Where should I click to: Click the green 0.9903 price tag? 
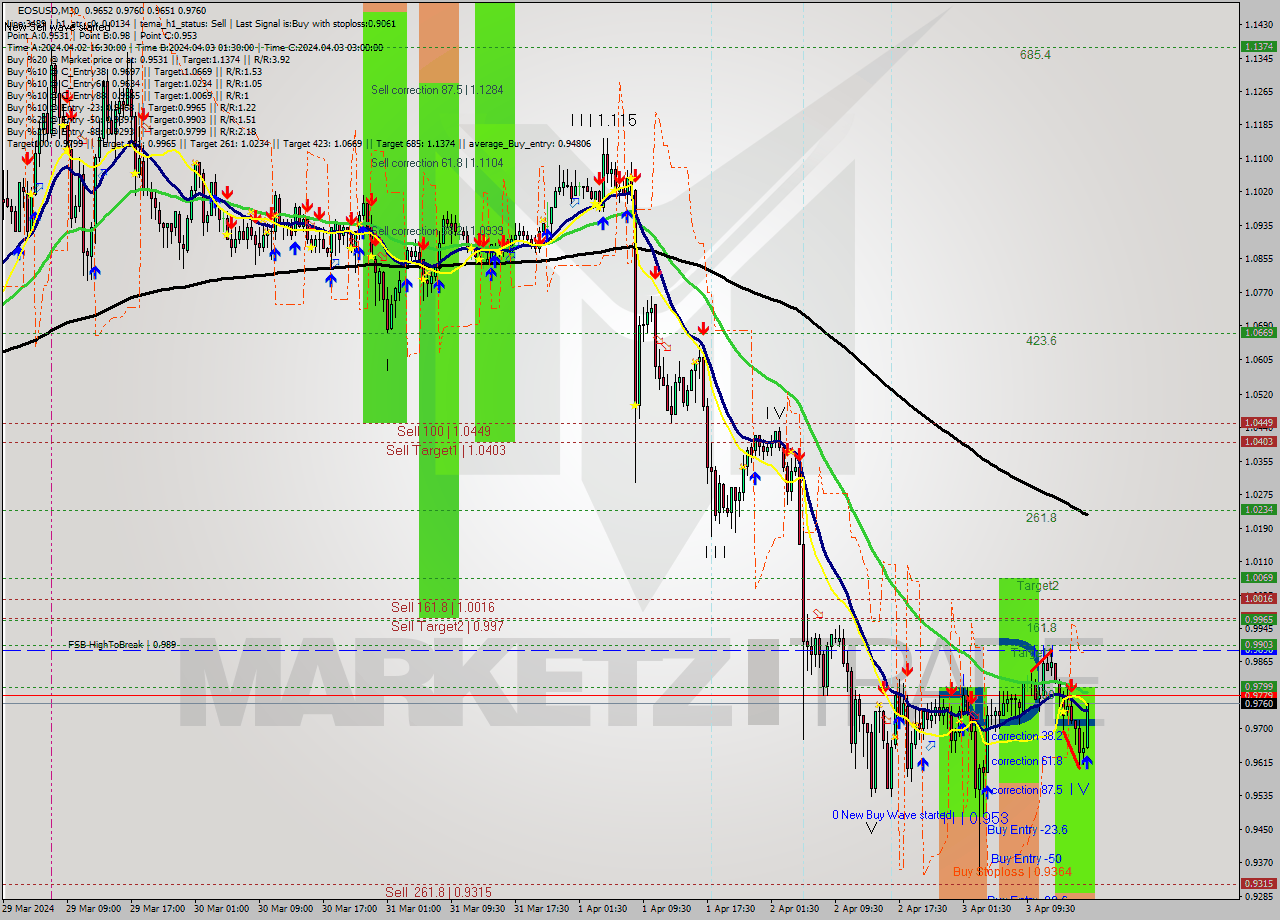click(x=1257, y=645)
